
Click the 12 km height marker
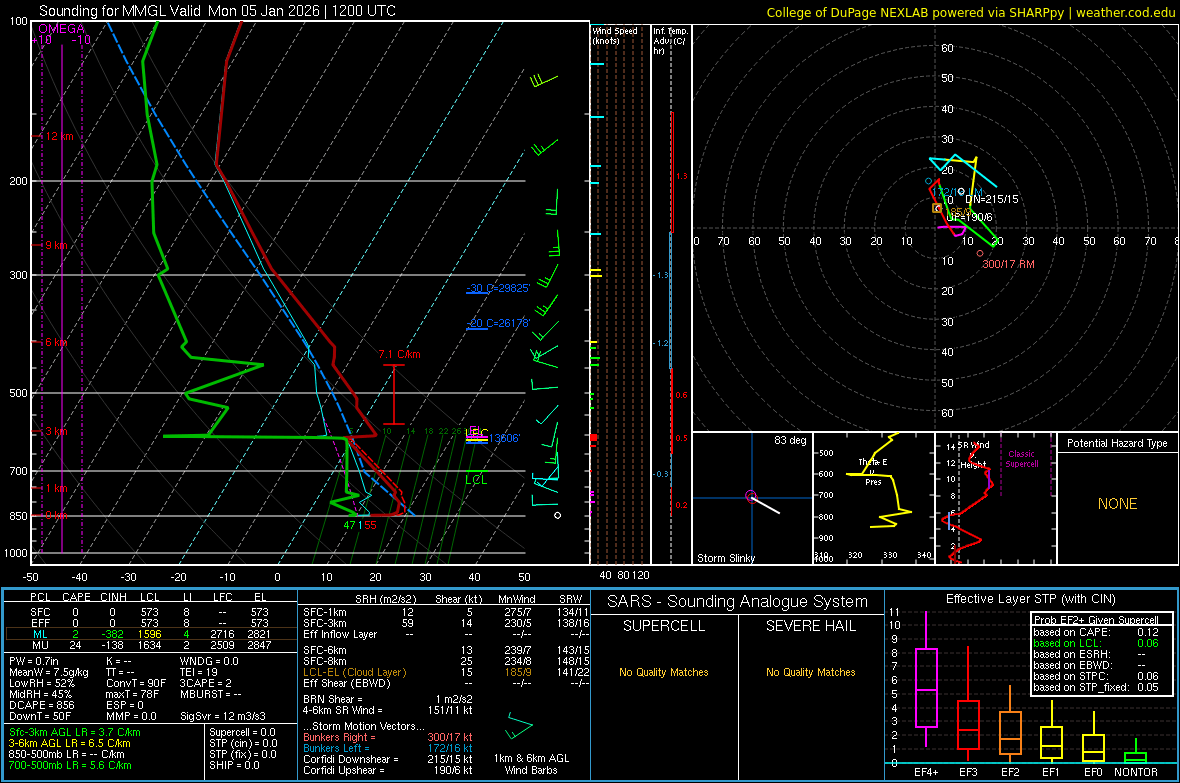[57, 136]
